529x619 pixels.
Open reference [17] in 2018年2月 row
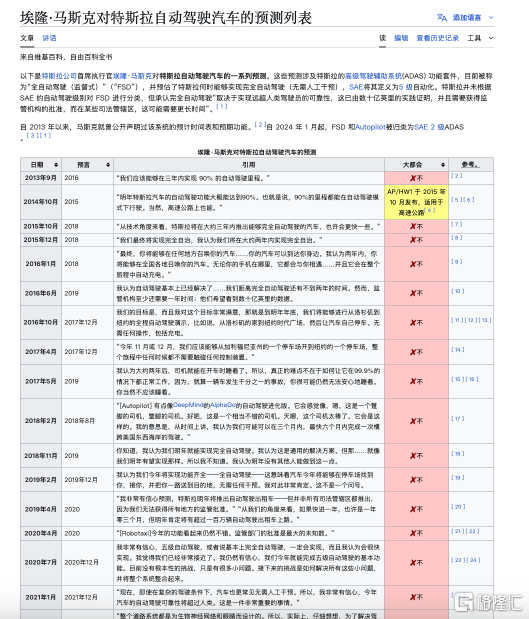click(458, 418)
